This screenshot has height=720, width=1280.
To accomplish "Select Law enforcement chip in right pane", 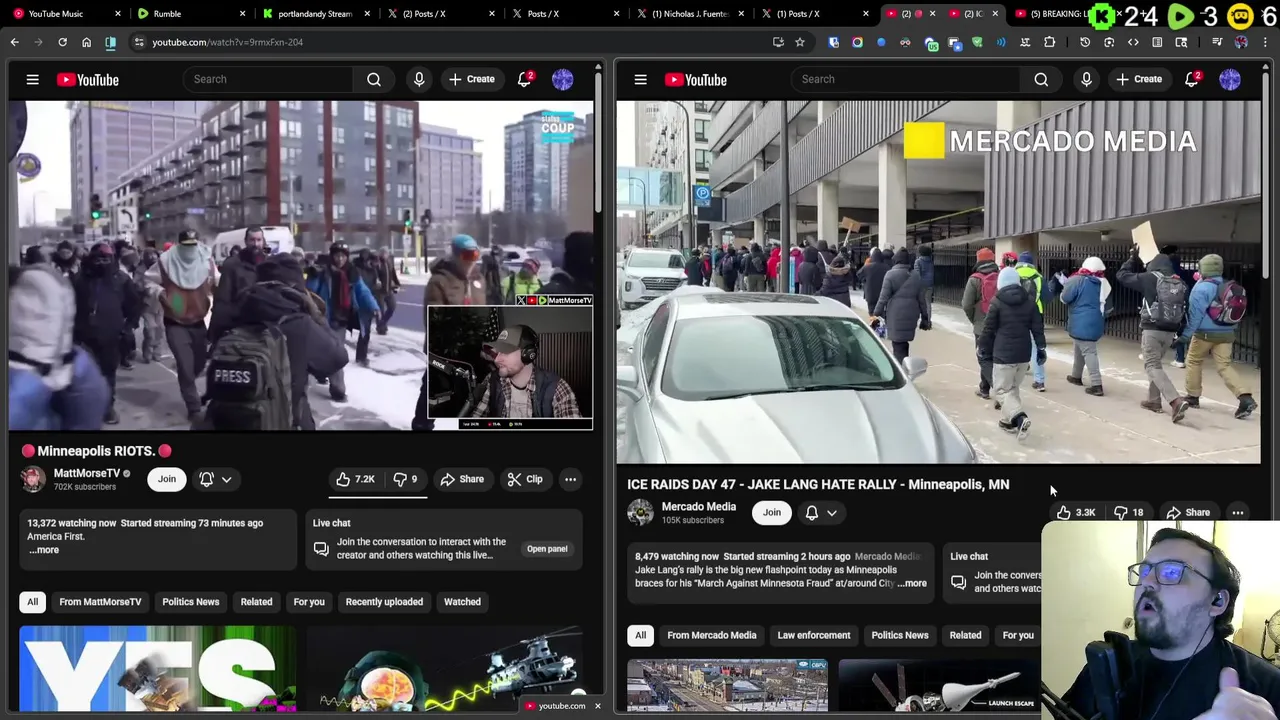I will pyautogui.click(x=814, y=635).
